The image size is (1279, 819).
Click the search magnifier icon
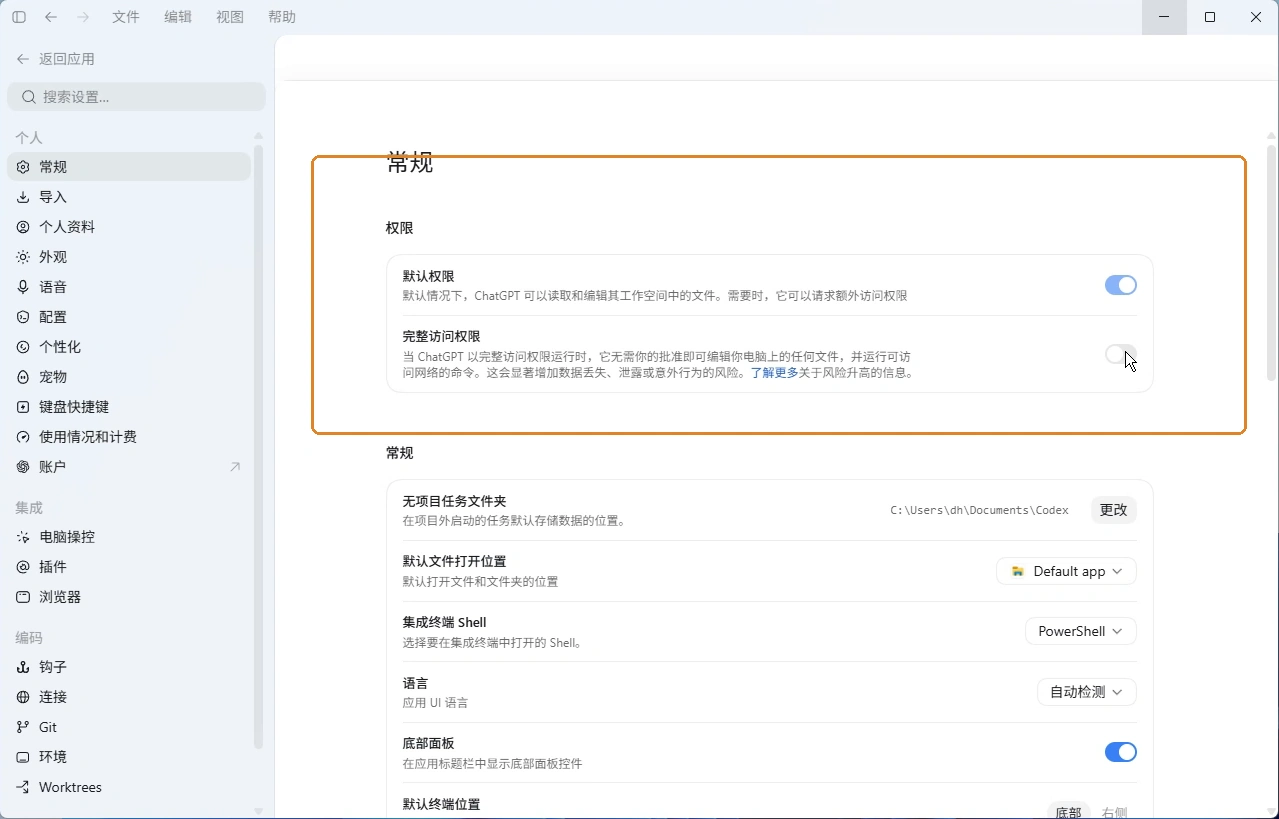click(x=28, y=97)
